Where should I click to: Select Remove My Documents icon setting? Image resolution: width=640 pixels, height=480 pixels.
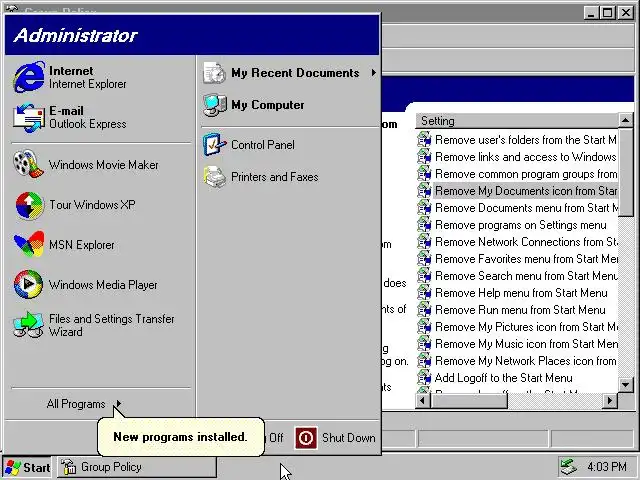(526, 191)
